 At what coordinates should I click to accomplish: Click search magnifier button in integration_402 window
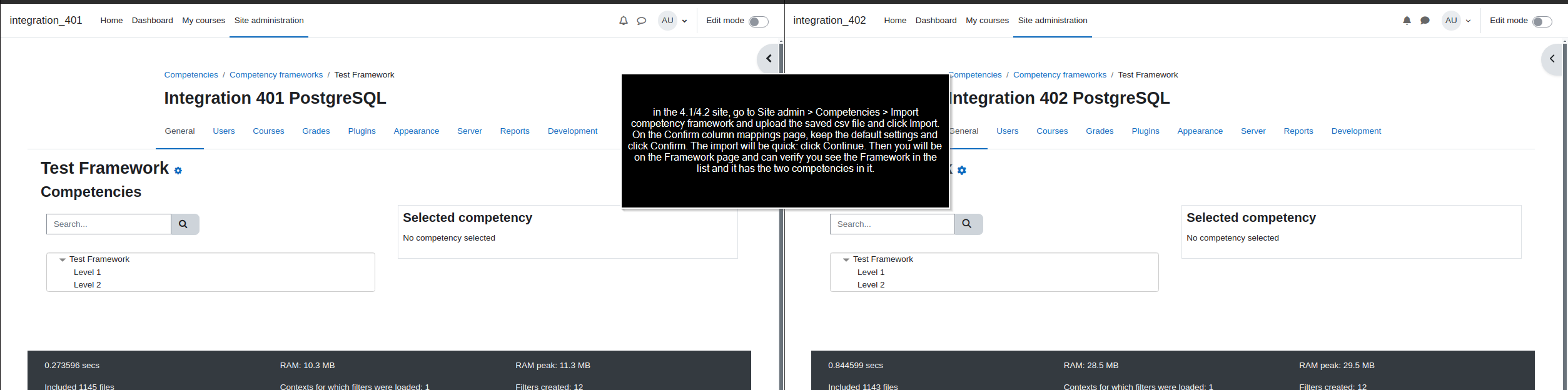968,224
